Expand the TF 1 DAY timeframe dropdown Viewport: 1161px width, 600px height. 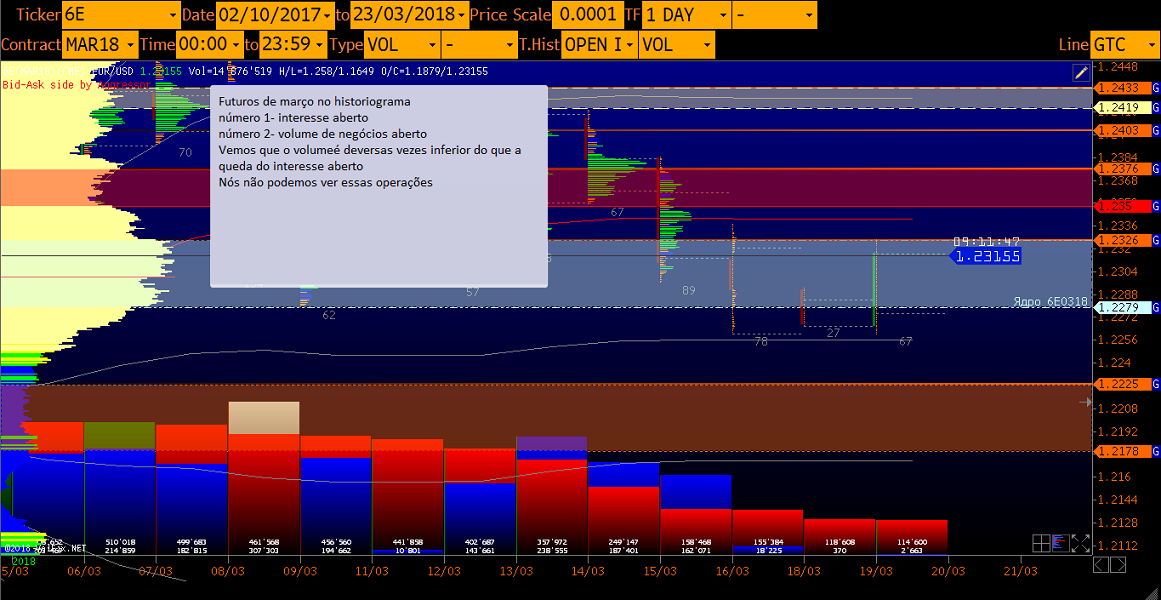pyautogui.click(x=685, y=15)
